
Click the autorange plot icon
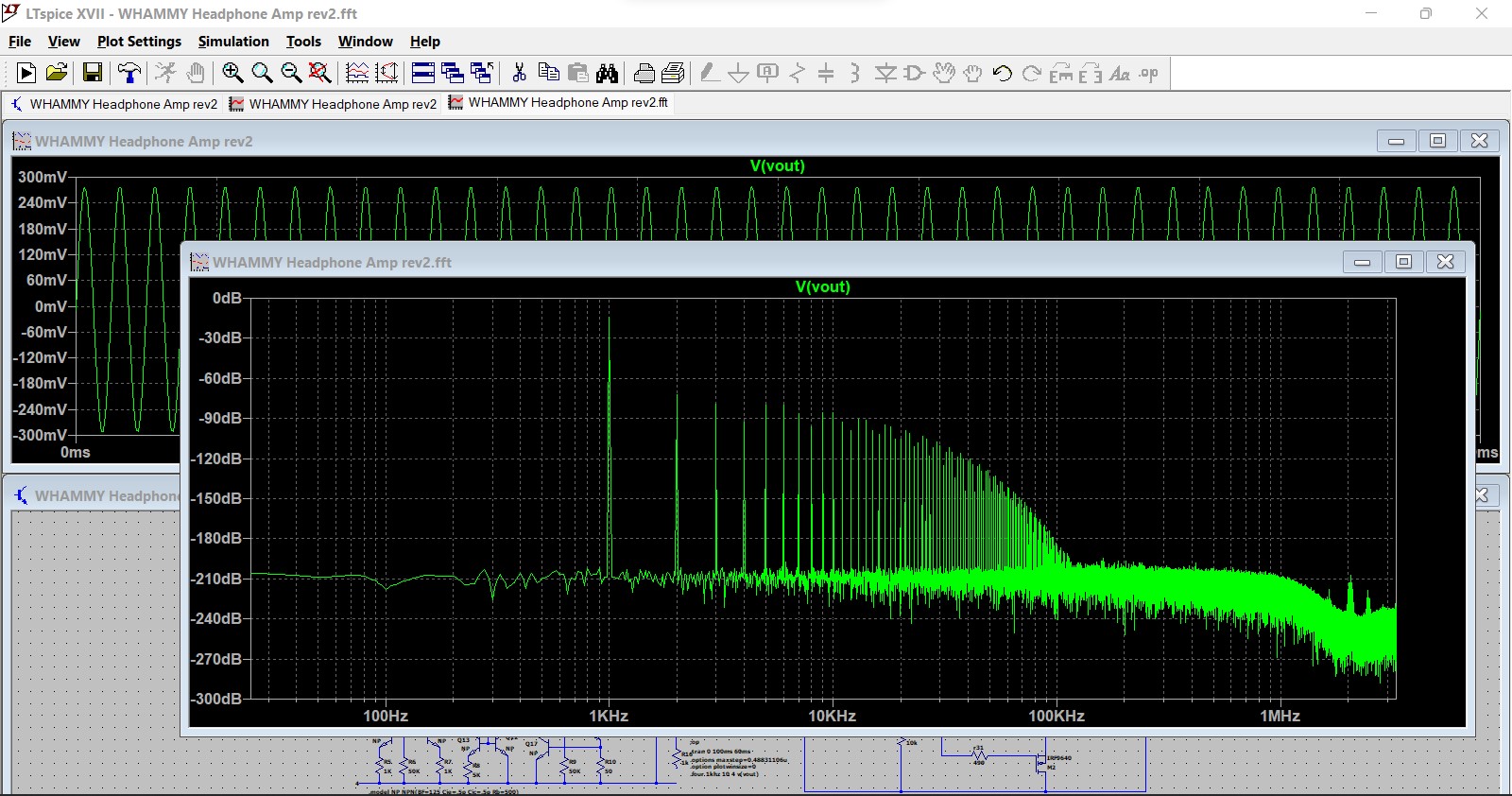(357, 73)
